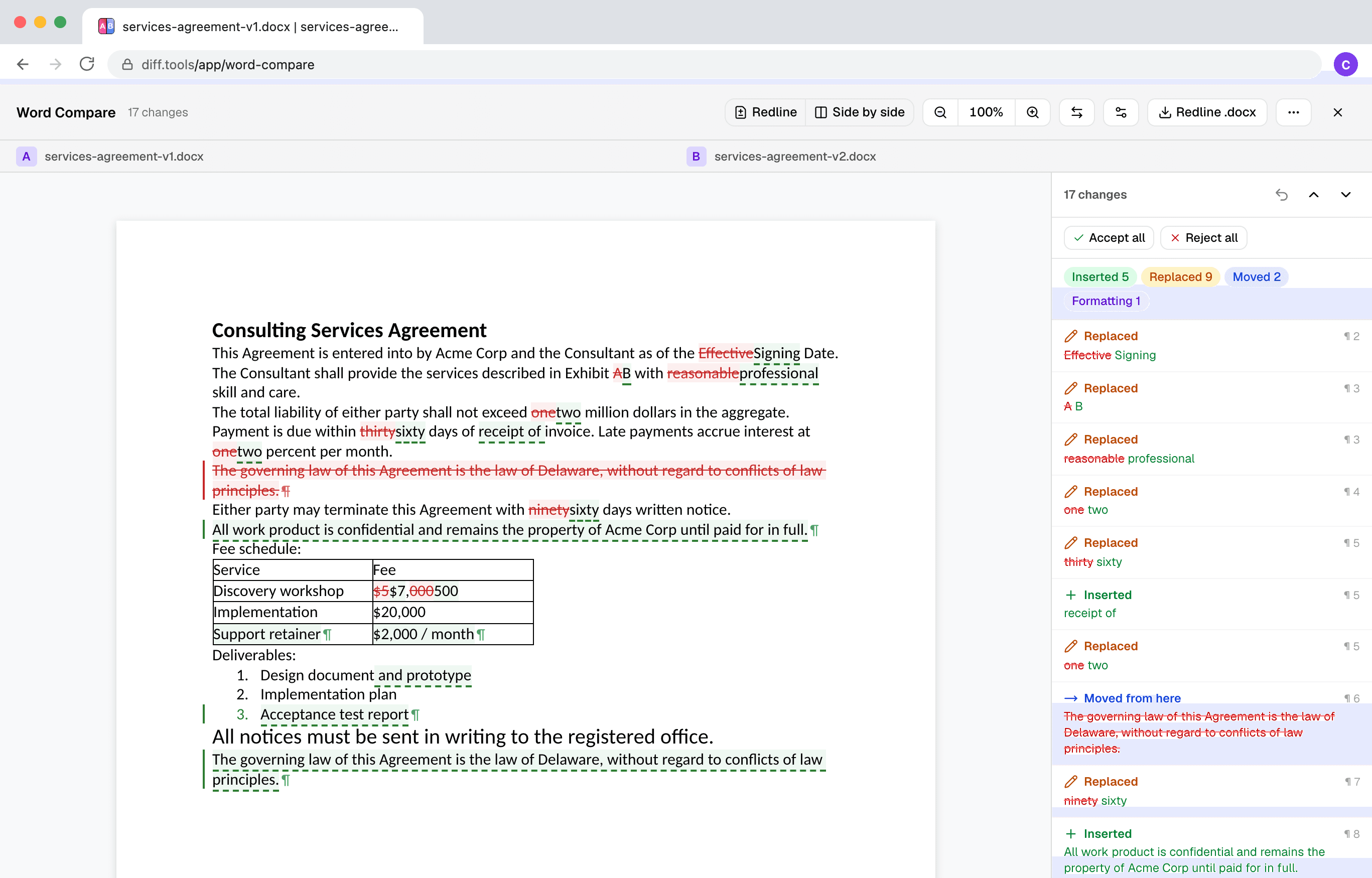Click the '17 changes' count in header
The height and width of the screenshot is (878, 1372).
coord(158,112)
